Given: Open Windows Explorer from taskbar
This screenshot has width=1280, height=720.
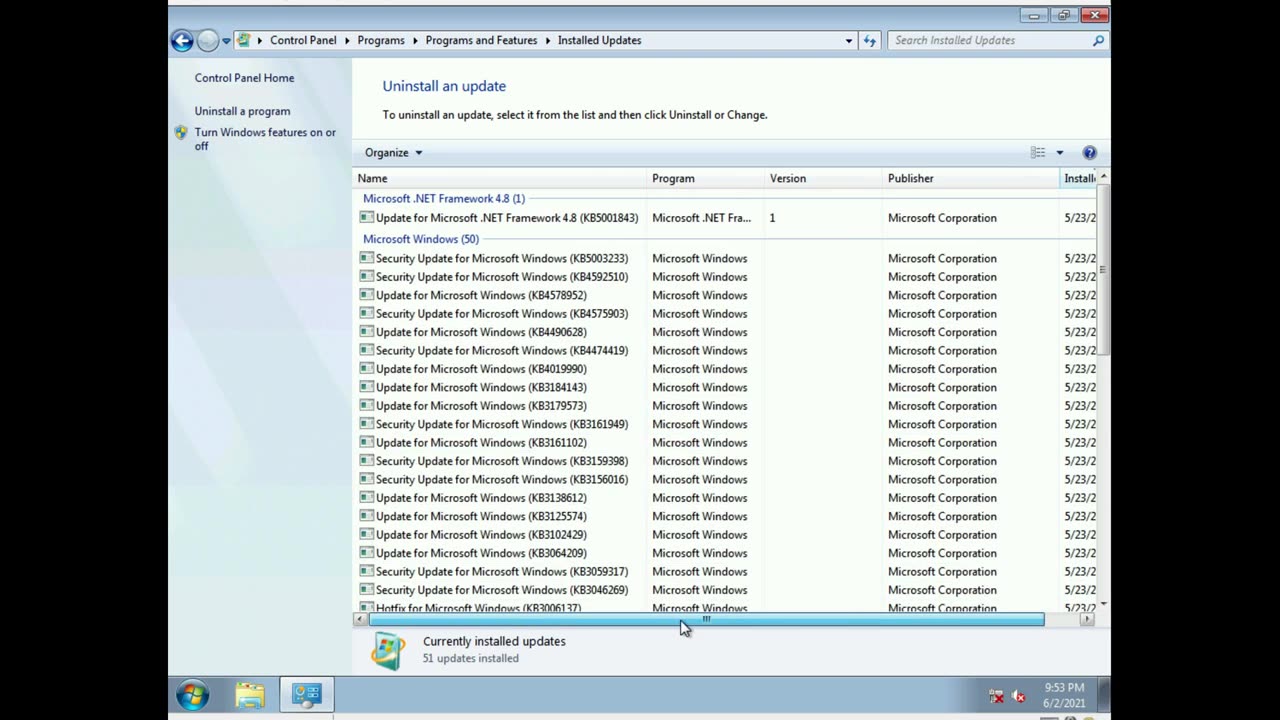Looking at the screenshot, I should [x=250, y=695].
